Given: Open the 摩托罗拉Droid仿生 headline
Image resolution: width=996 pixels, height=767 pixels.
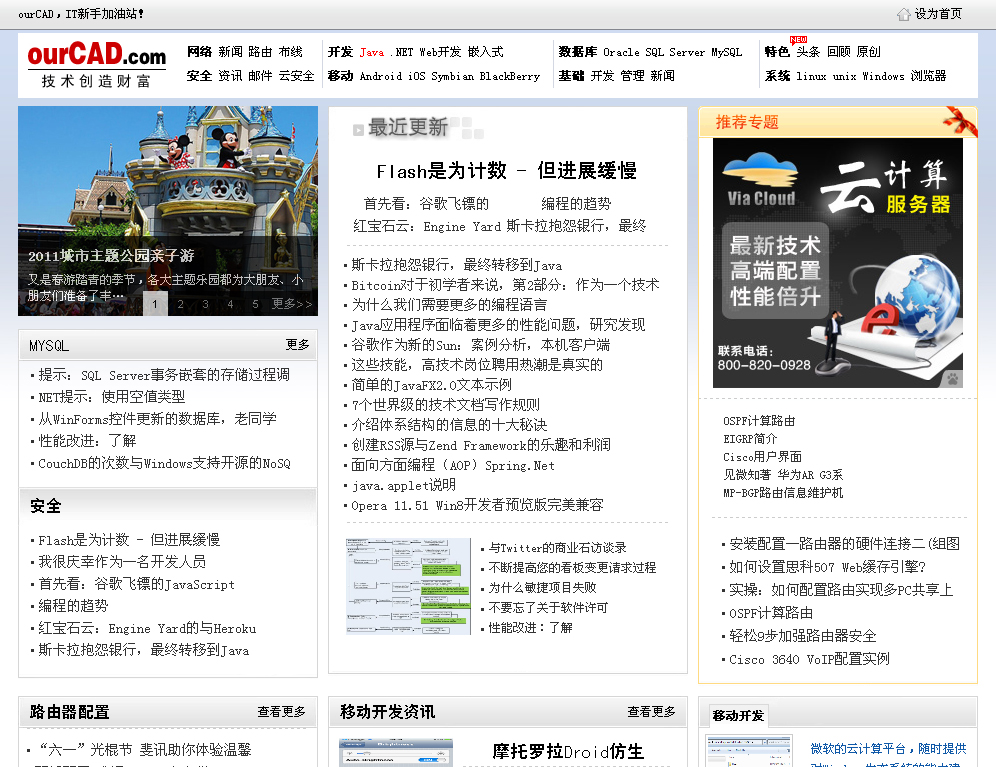Looking at the screenshot, I should (568, 752).
